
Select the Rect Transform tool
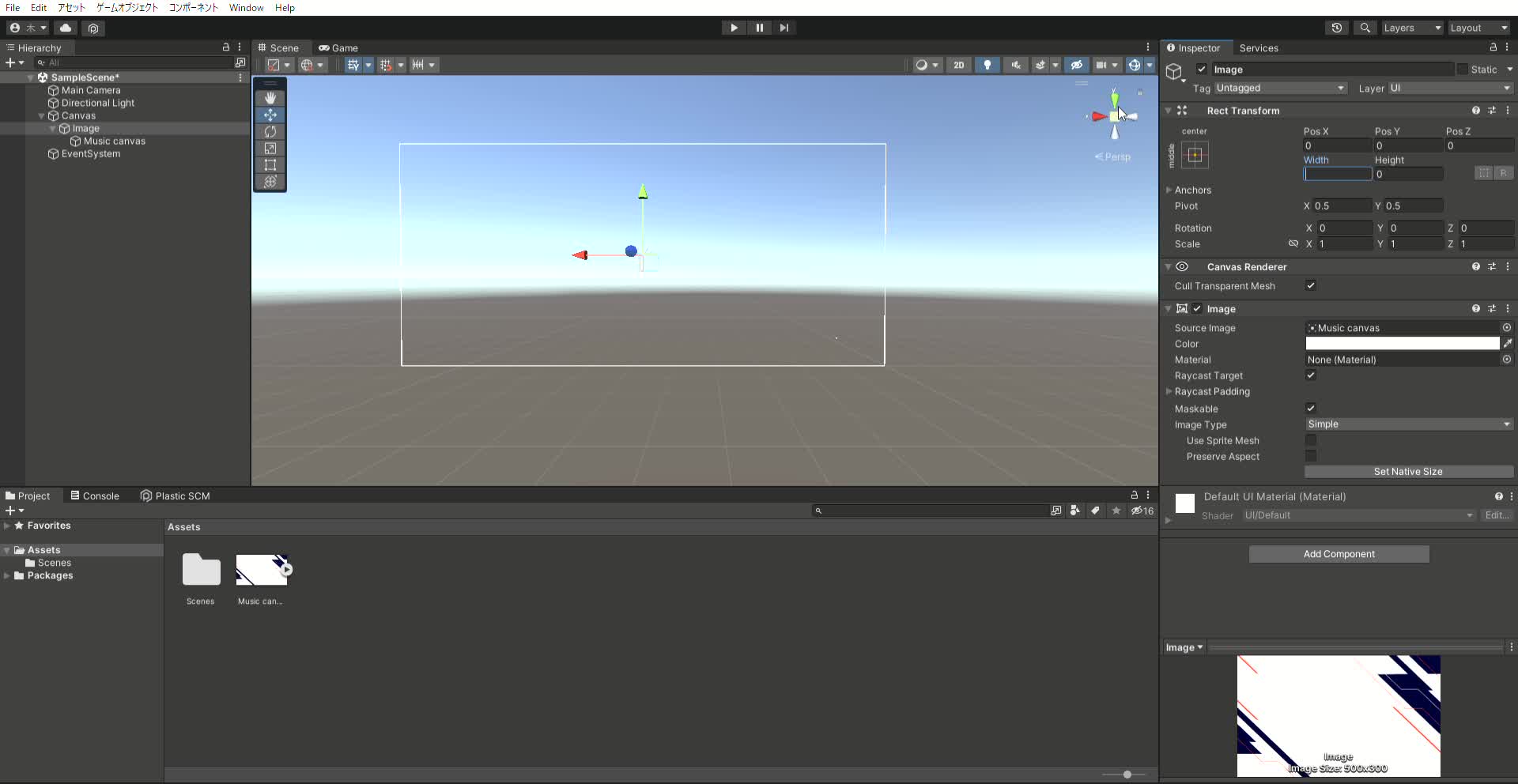[270, 165]
